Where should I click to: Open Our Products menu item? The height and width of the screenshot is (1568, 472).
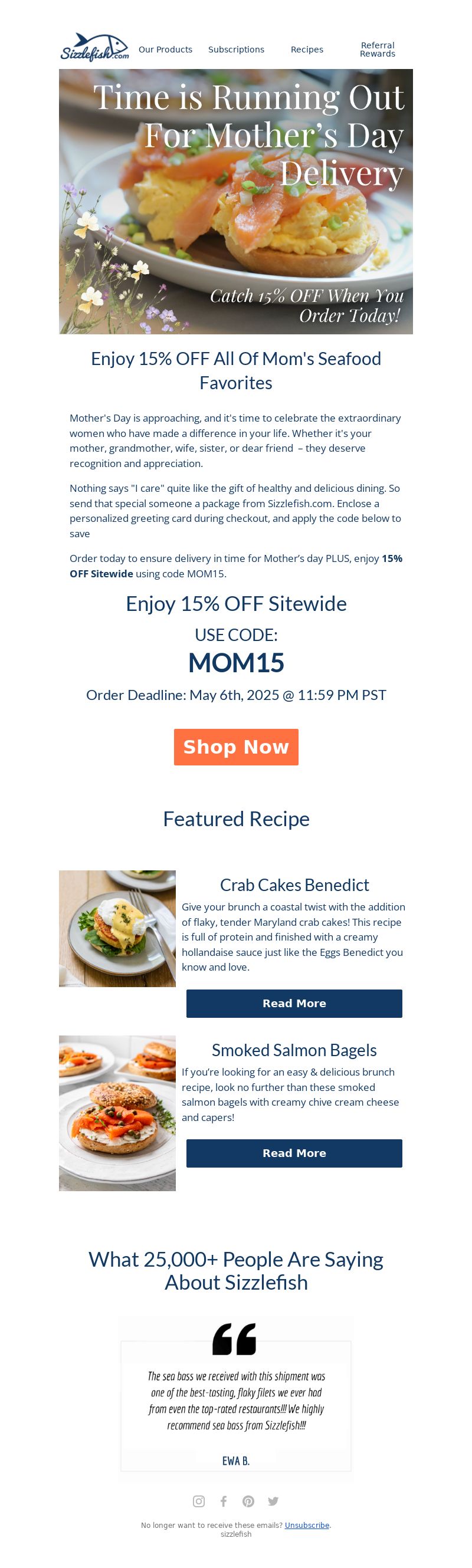tap(165, 50)
